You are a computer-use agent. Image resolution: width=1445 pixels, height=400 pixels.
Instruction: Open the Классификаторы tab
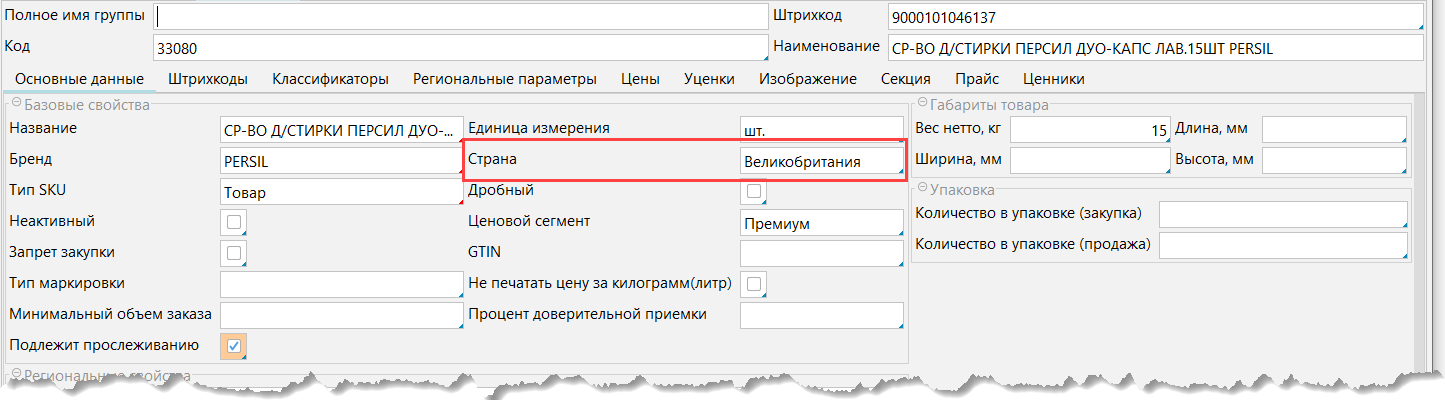click(330, 79)
